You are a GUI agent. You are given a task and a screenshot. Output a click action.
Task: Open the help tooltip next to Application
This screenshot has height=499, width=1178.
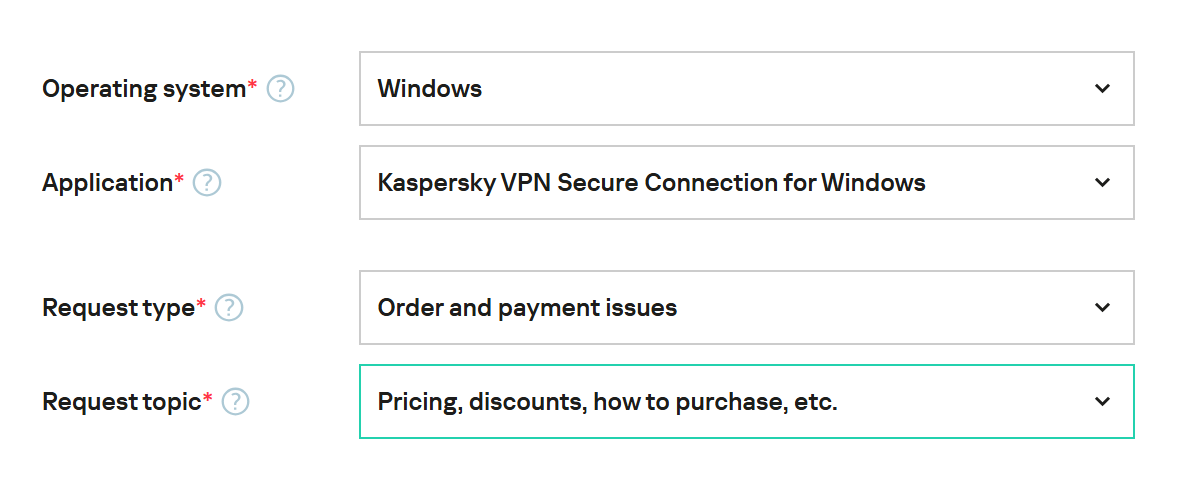tap(207, 183)
